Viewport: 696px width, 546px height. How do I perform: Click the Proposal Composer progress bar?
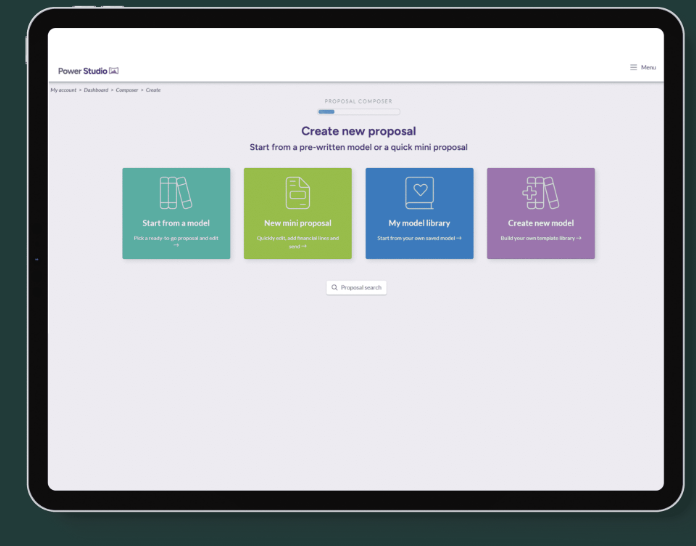click(x=359, y=112)
